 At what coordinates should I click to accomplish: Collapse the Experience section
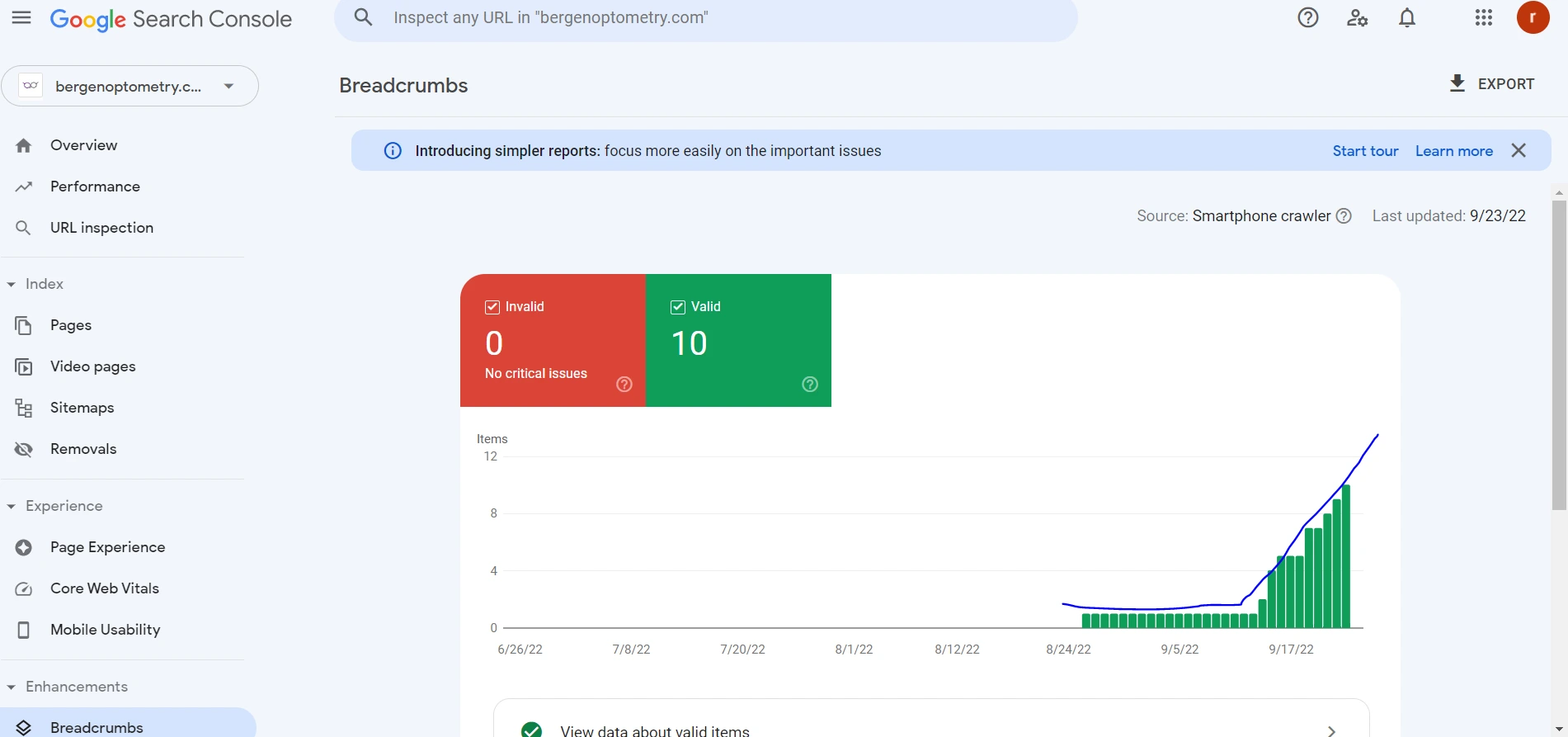point(12,507)
